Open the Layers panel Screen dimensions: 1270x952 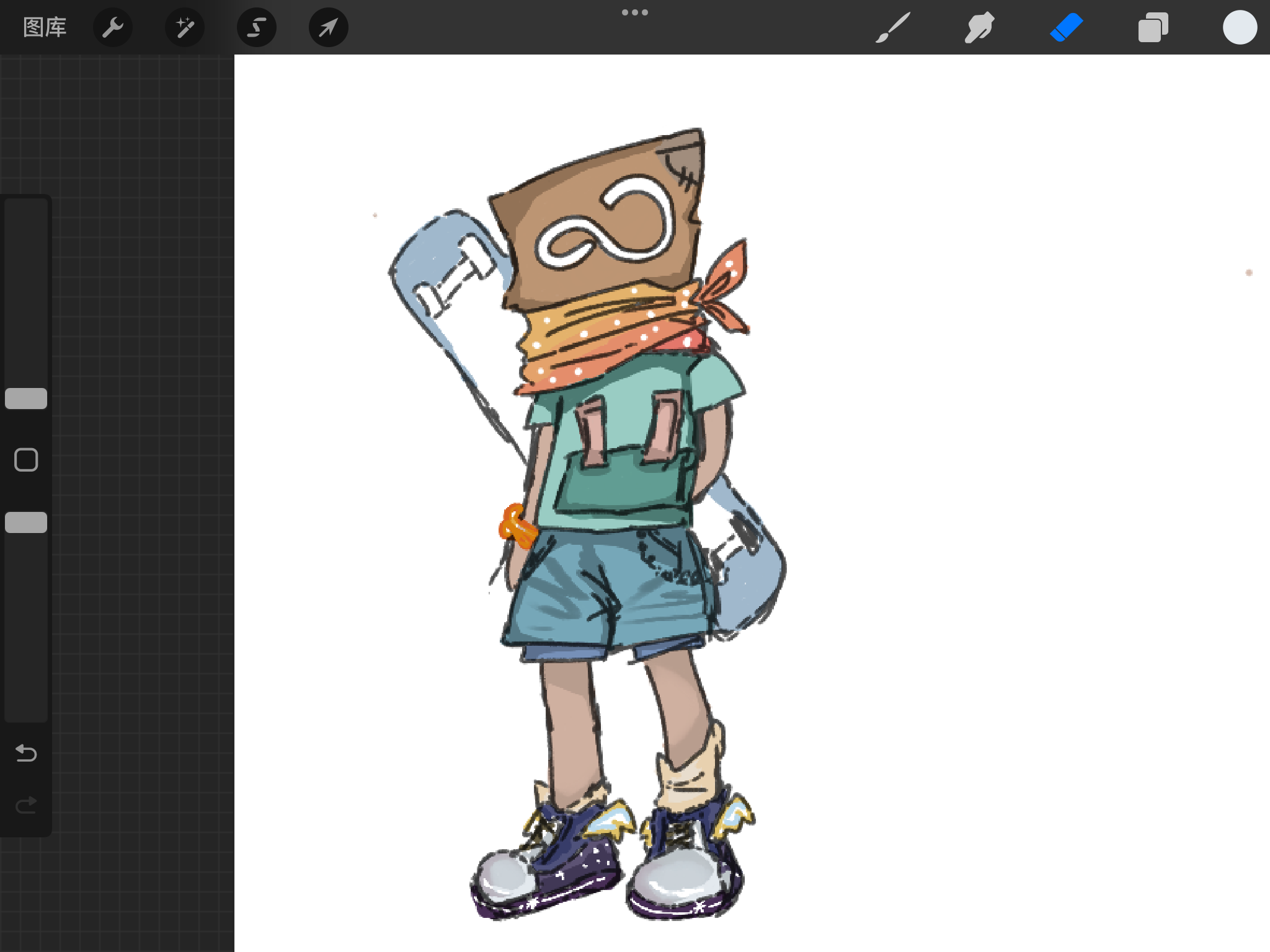(x=1153, y=27)
